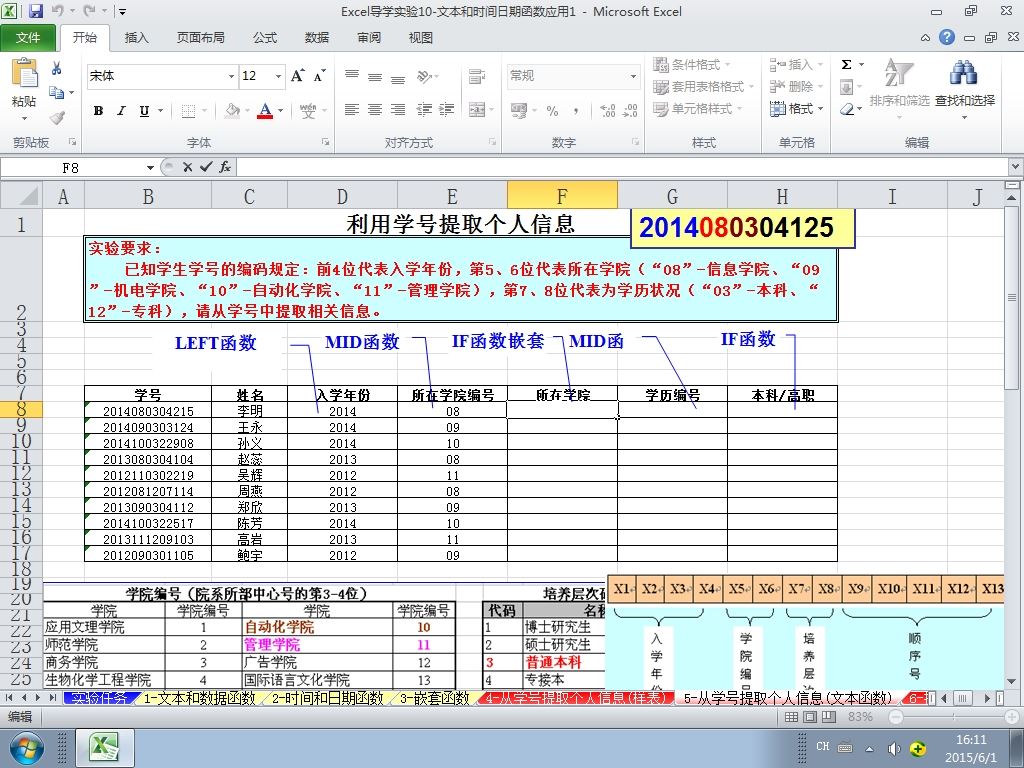Click the Windows Start button
This screenshot has height=768, width=1024.
click(25, 748)
